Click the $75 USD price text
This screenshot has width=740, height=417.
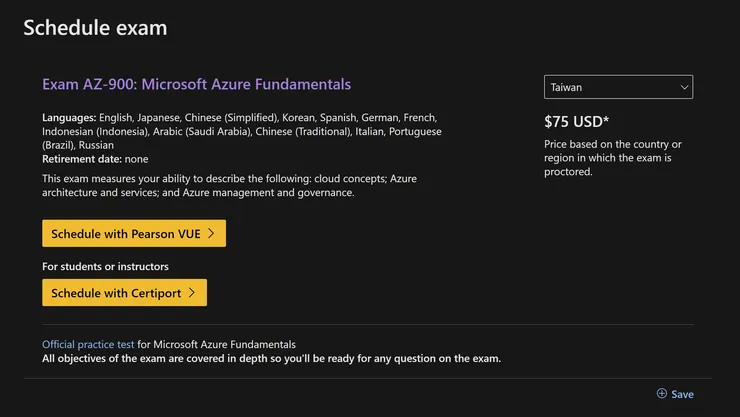pyautogui.click(x=576, y=122)
